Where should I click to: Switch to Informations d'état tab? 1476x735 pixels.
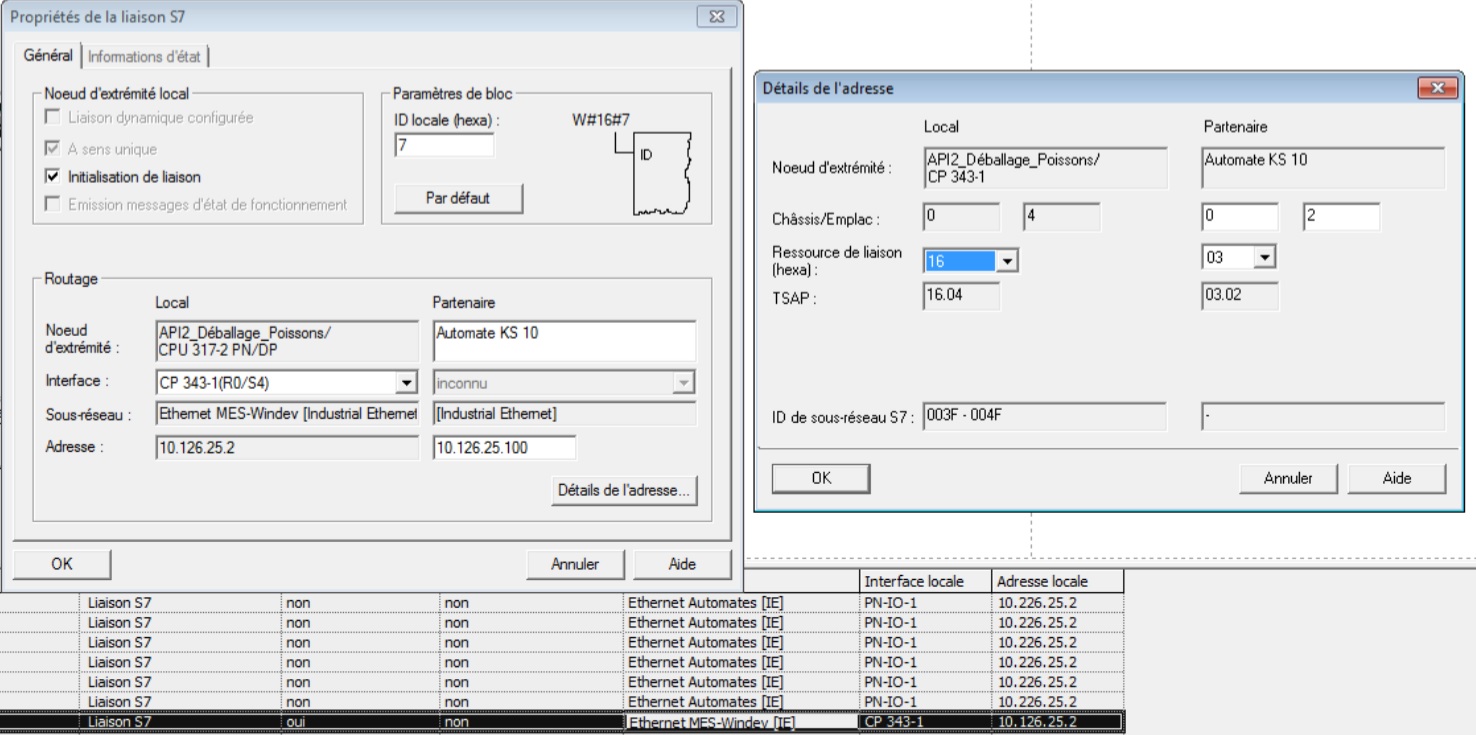point(145,56)
